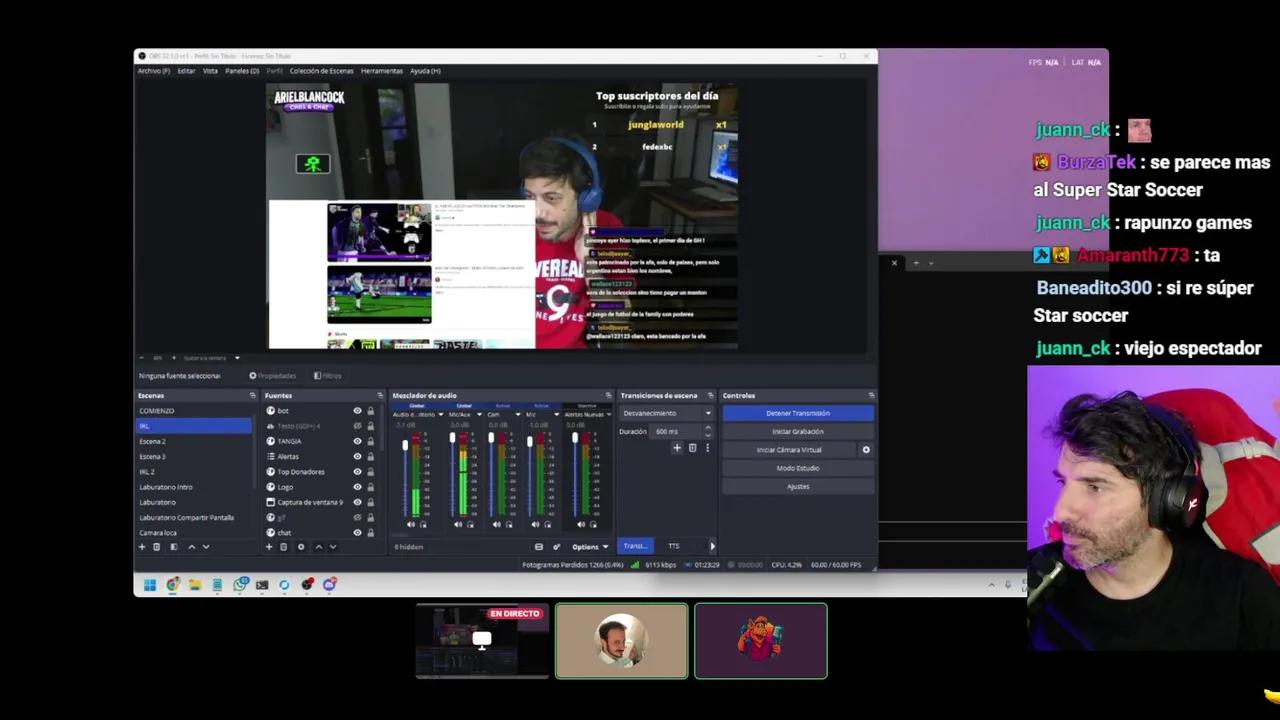
Task: Move source up with Fuentes up arrow
Action: (318, 547)
